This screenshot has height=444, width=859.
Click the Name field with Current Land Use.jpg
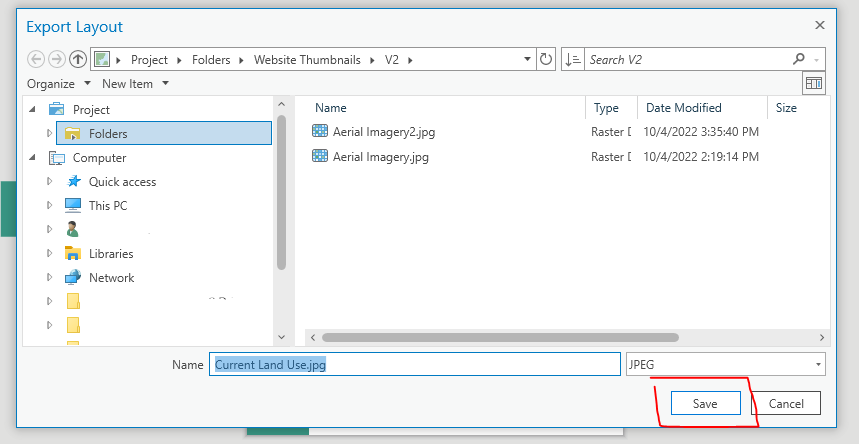coord(415,365)
